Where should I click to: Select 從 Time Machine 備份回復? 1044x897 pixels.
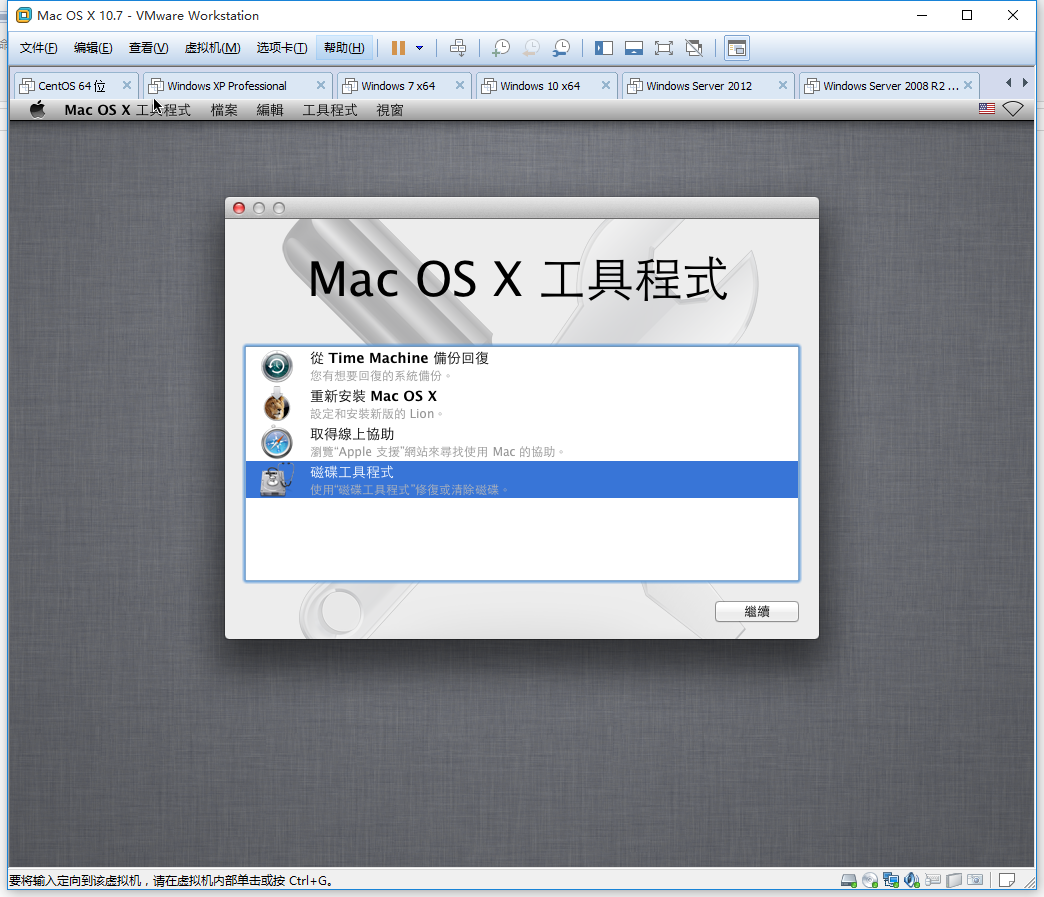pyautogui.click(x=522, y=366)
